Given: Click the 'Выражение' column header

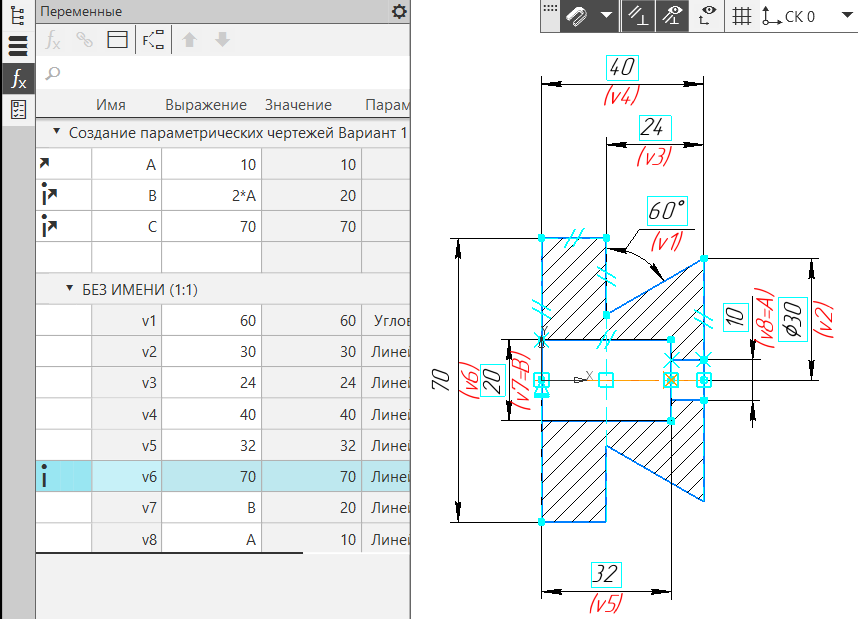Looking at the screenshot, I should pos(206,105).
